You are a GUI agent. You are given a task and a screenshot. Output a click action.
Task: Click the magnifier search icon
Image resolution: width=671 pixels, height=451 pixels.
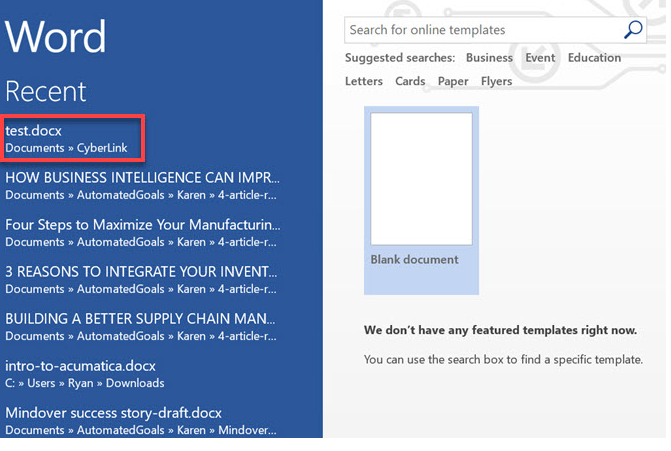(x=633, y=30)
